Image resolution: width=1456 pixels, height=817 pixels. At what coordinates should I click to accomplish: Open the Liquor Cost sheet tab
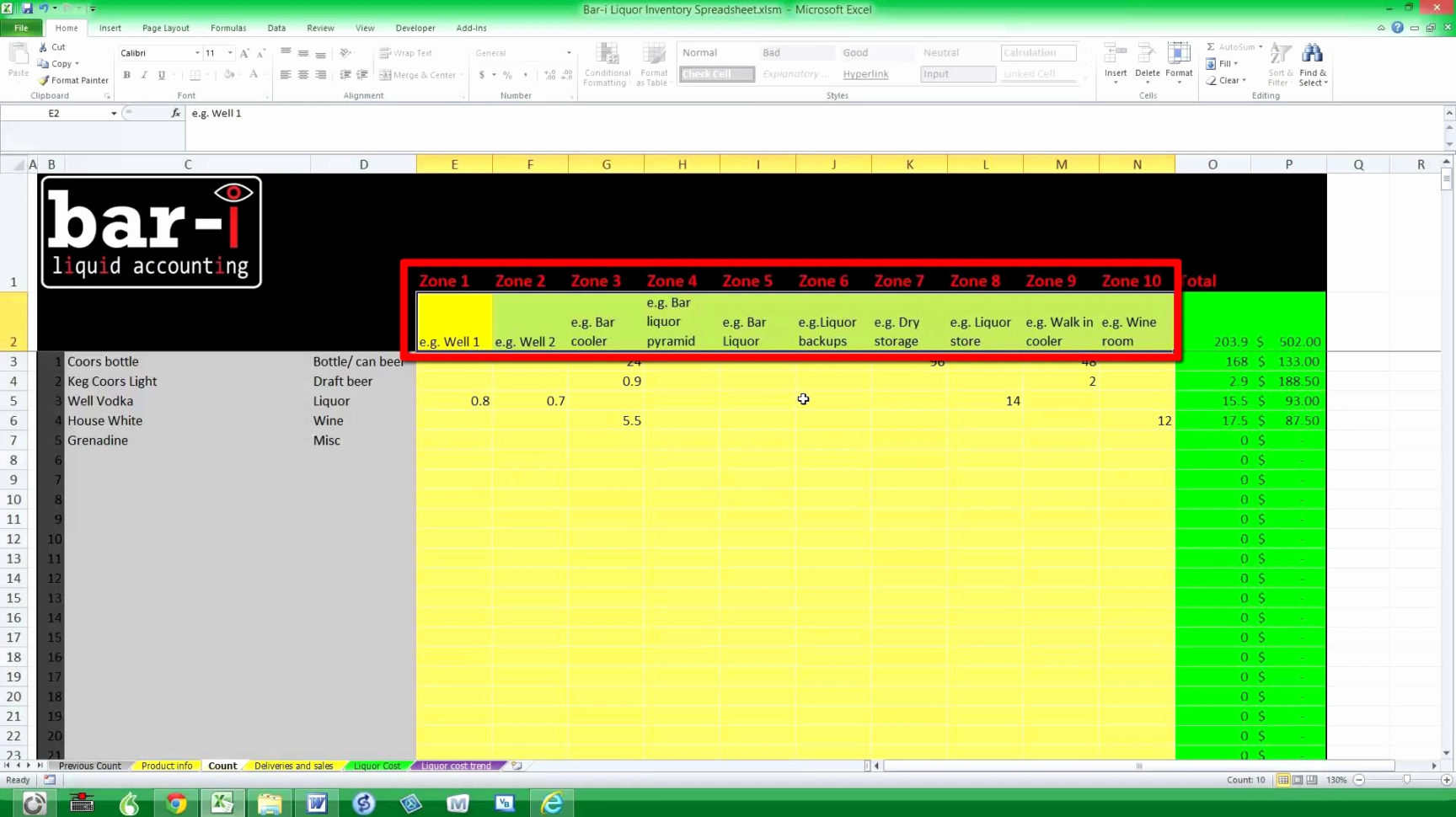(x=376, y=766)
